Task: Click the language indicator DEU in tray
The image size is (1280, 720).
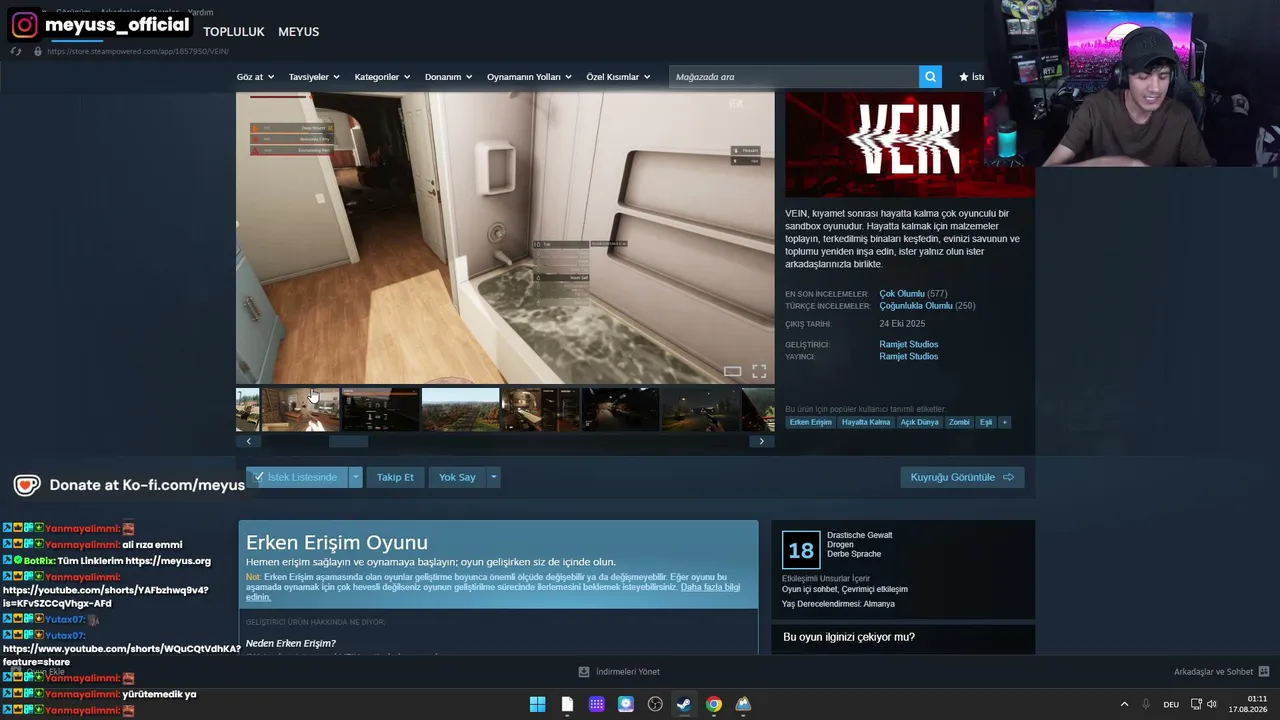Action: click(x=1171, y=704)
